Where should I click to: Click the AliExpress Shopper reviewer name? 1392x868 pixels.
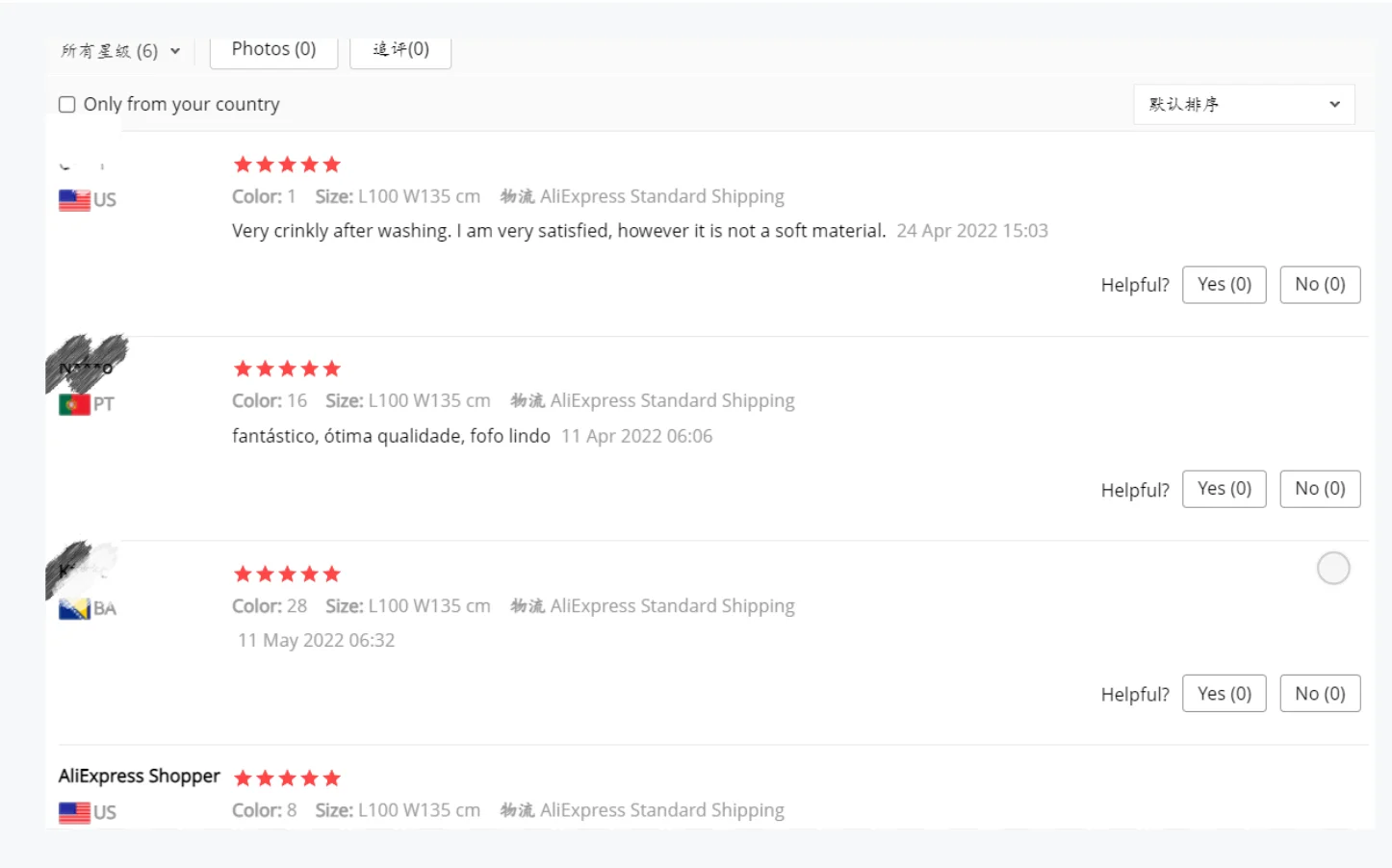coord(140,777)
